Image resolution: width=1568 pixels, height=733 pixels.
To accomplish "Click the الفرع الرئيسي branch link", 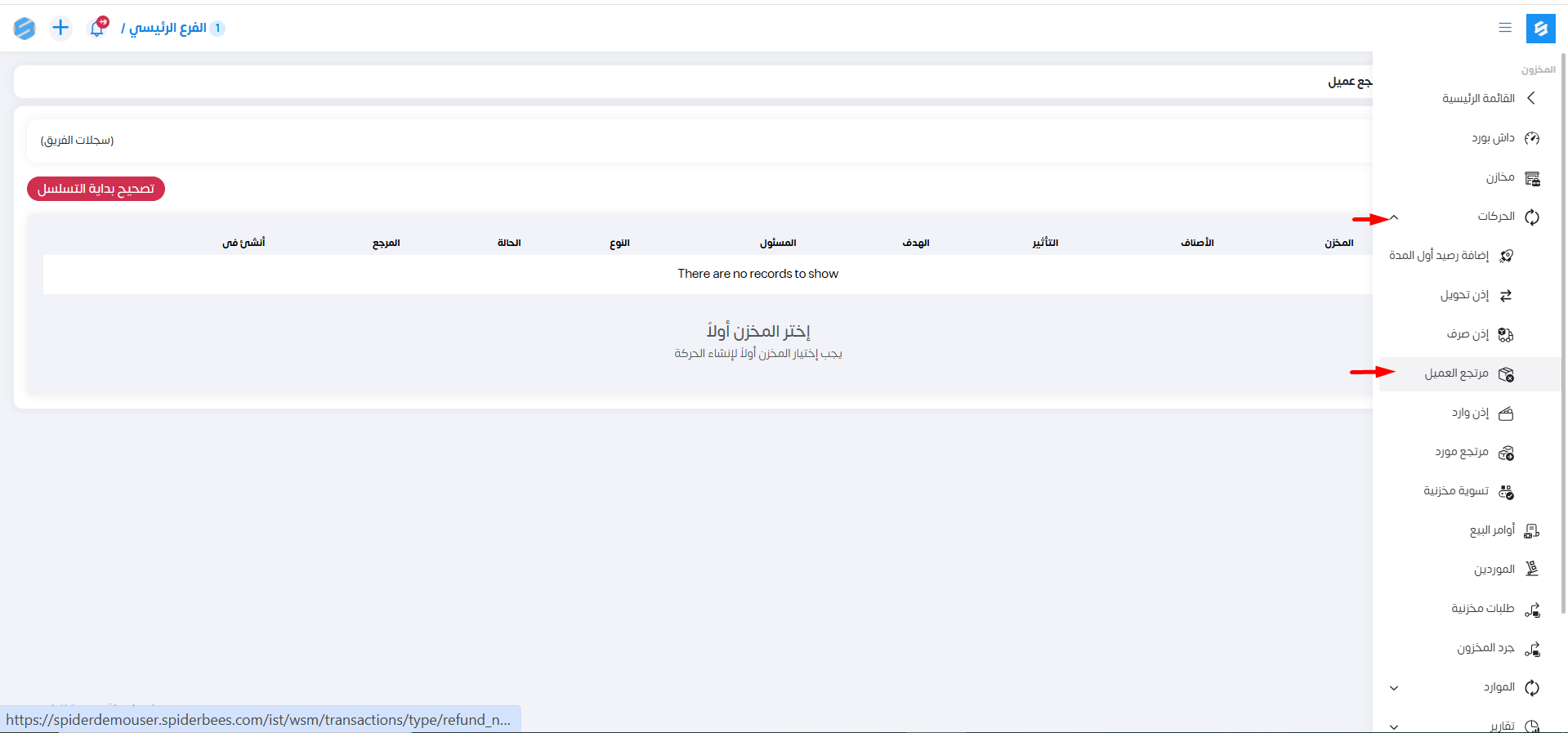I will pyautogui.click(x=168, y=28).
